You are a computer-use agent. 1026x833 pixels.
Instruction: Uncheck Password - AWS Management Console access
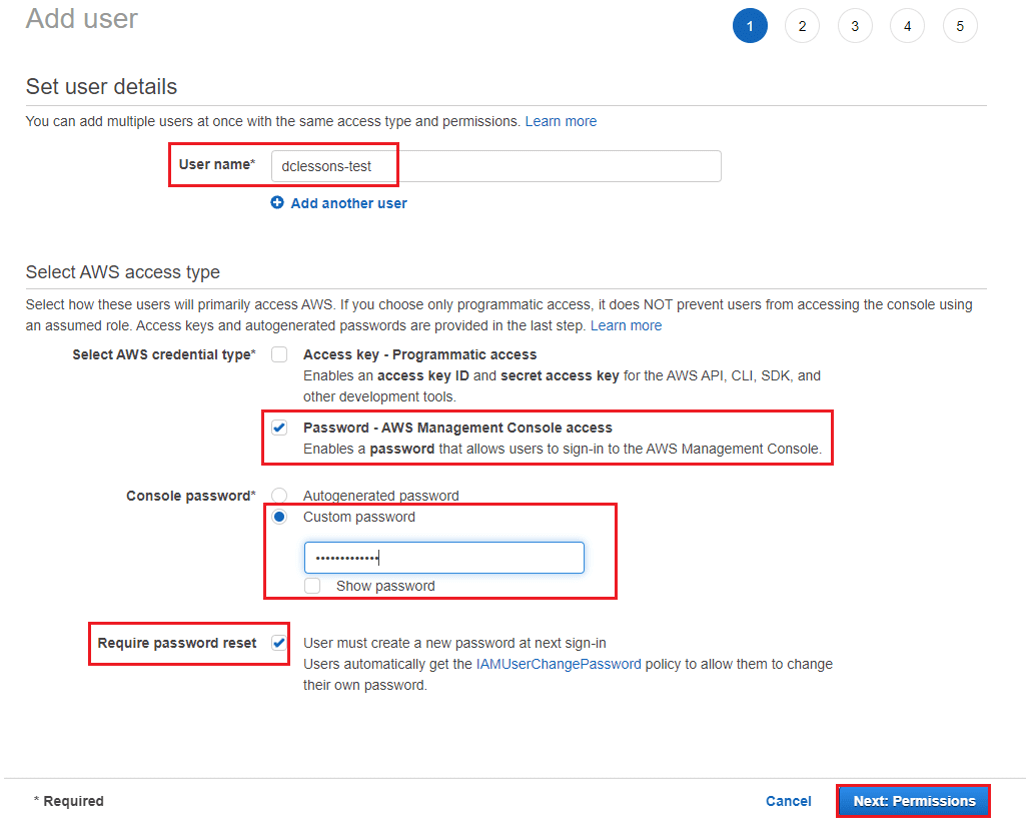(x=279, y=428)
